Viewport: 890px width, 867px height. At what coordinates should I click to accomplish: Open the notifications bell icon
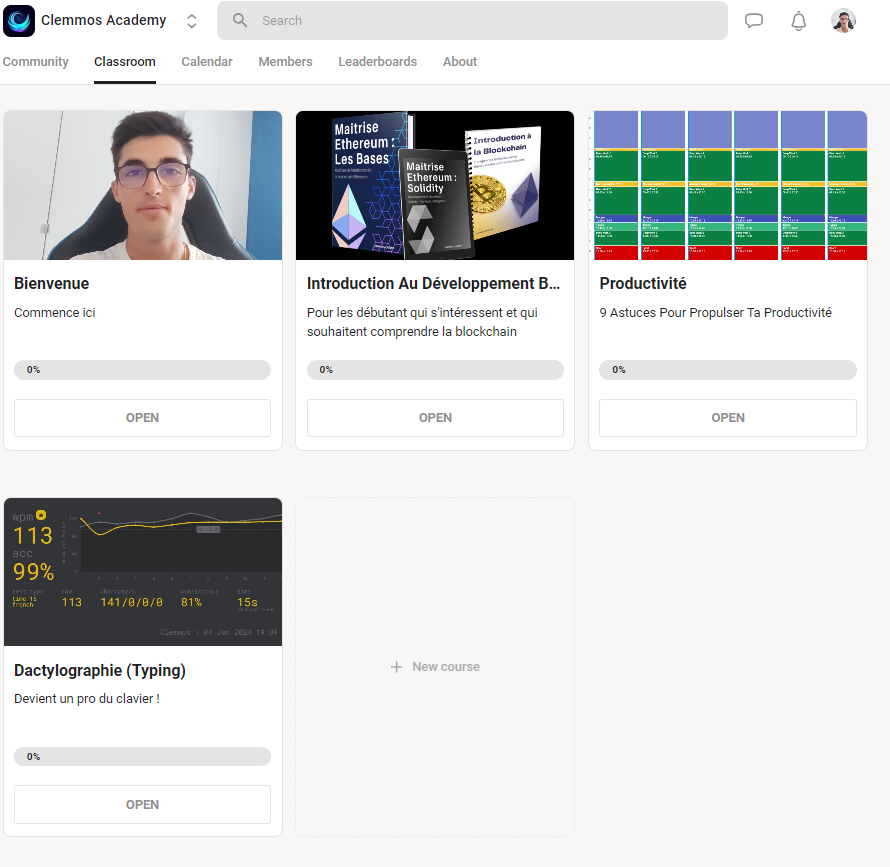tap(798, 21)
